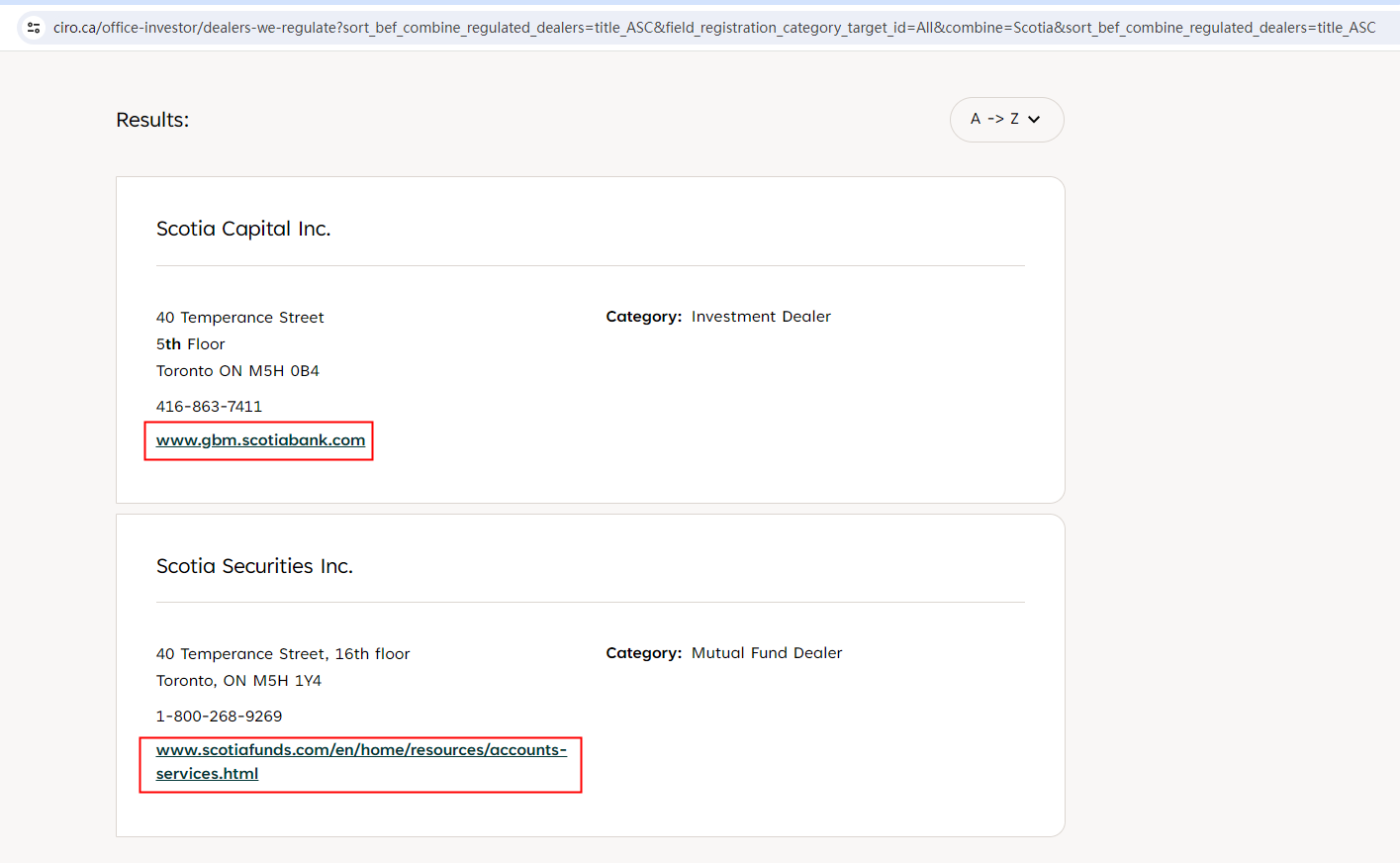The width and height of the screenshot is (1400, 863).
Task: Click the 40 Temperance Street, 16th floor line
Action: point(282,654)
